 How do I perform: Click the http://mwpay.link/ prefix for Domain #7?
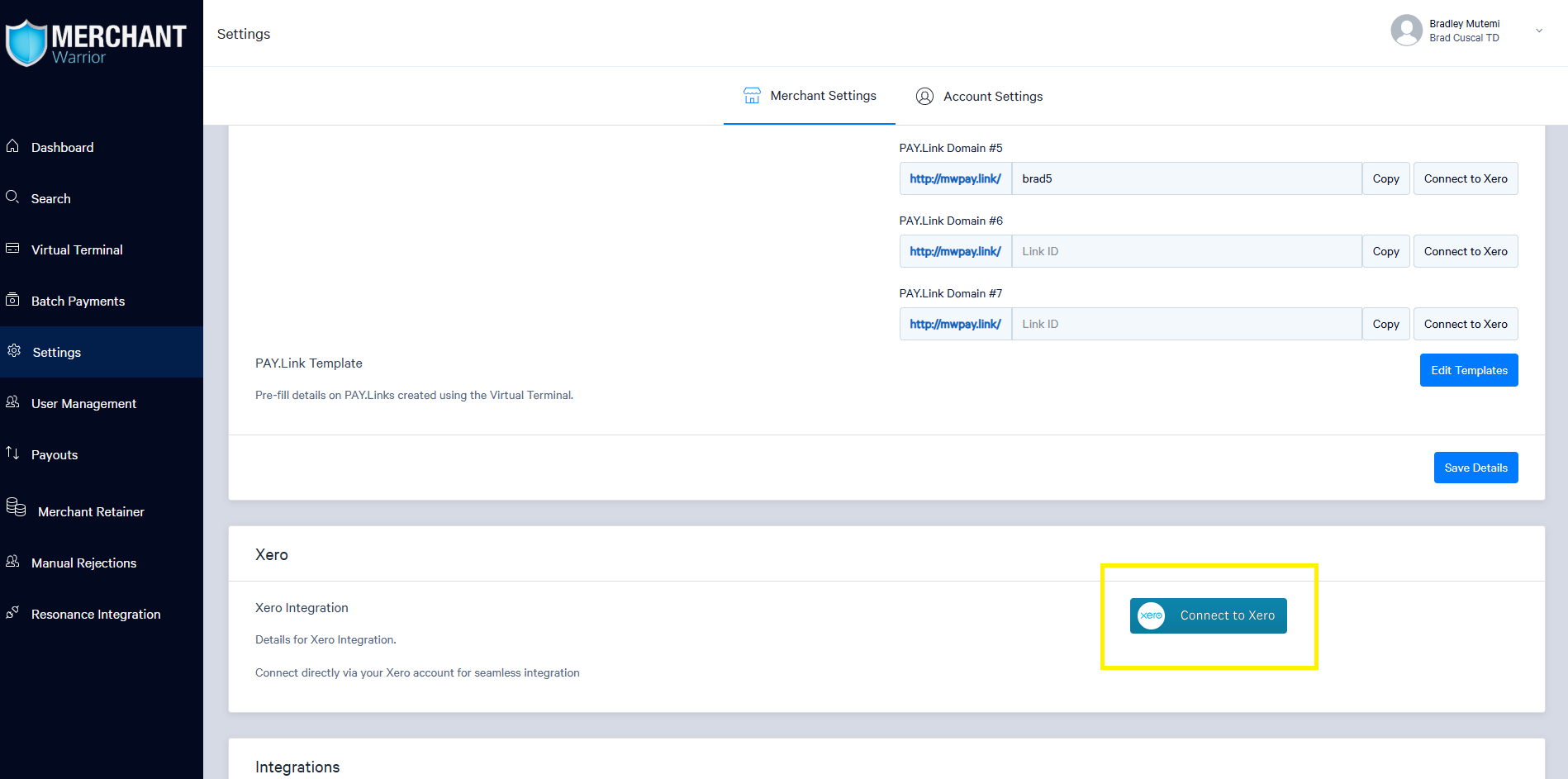pyautogui.click(x=955, y=324)
